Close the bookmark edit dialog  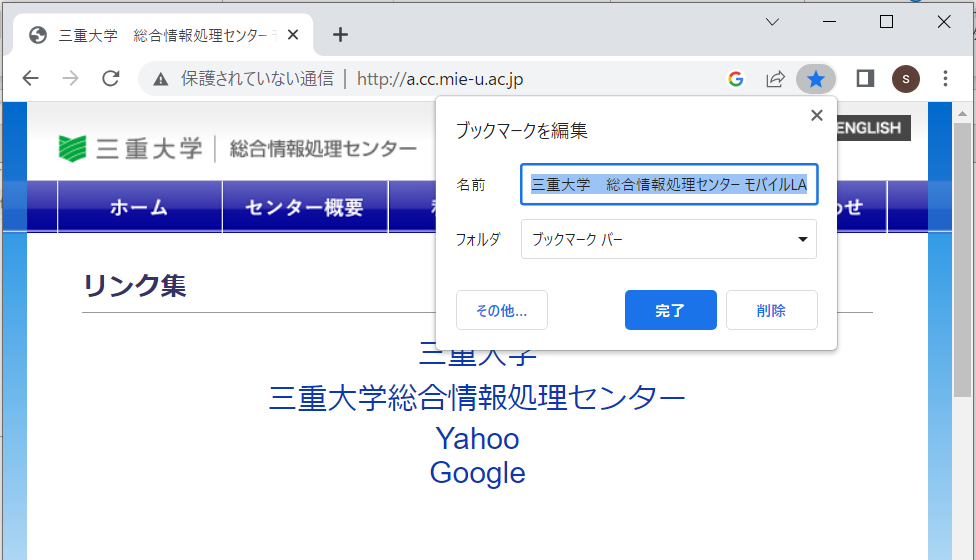[x=817, y=115]
